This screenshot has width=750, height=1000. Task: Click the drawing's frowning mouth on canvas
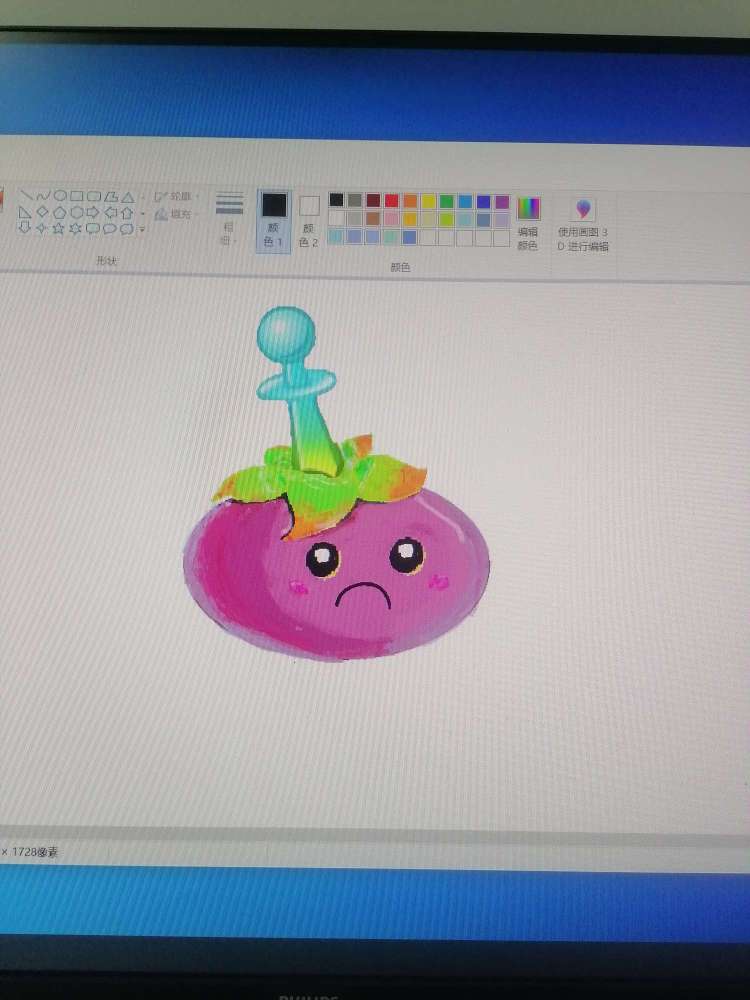(x=362, y=595)
